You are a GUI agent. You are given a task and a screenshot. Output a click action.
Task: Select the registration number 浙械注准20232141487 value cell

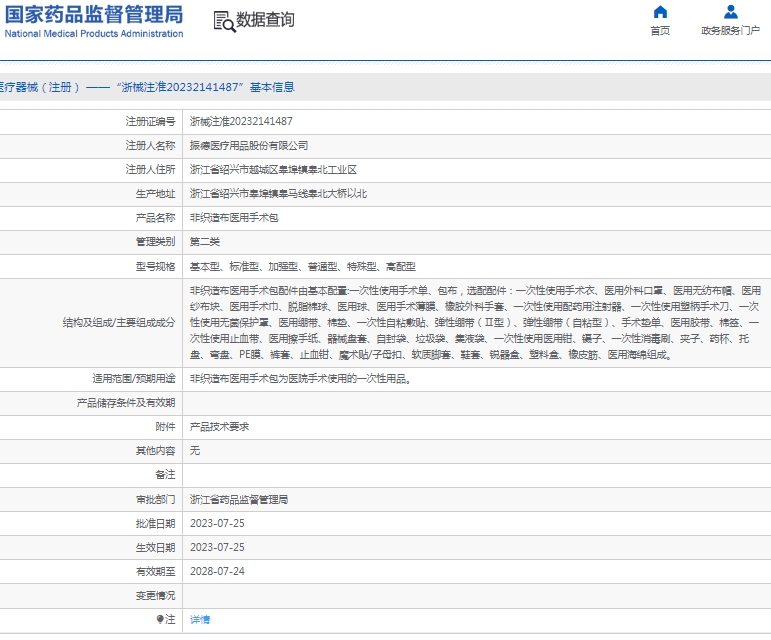241,121
